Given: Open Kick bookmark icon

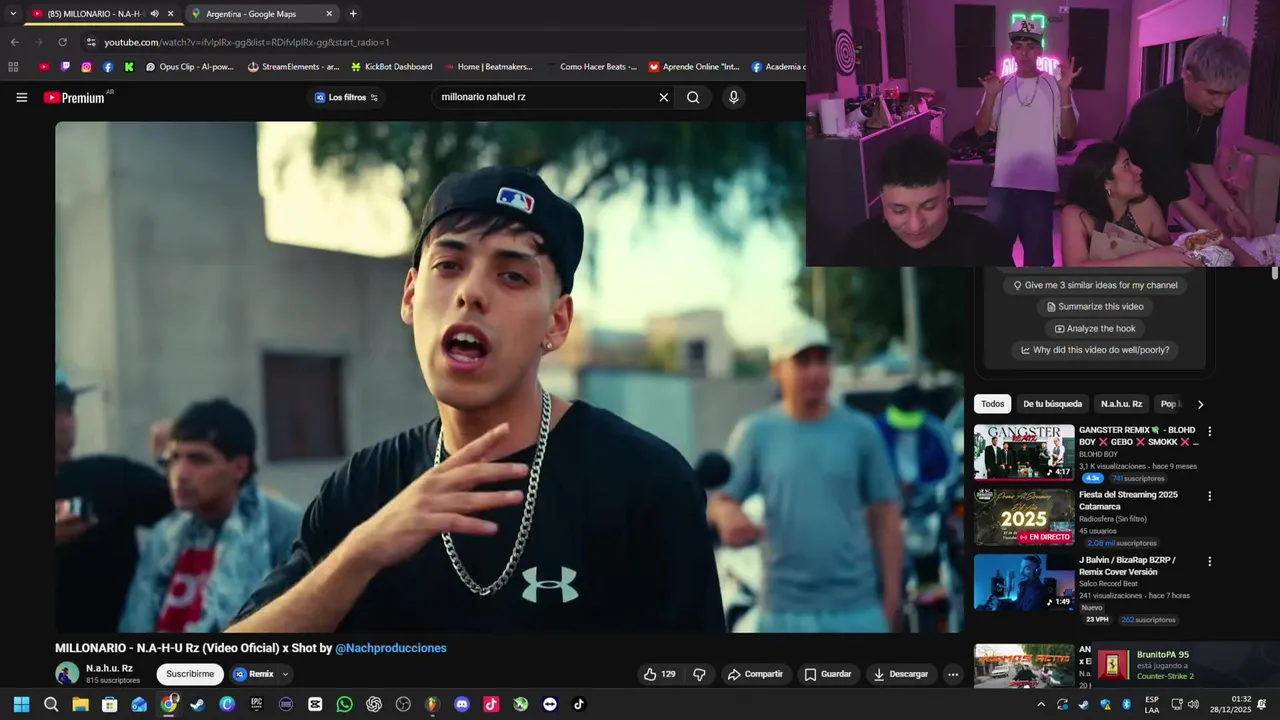Looking at the screenshot, I should click(129, 67).
